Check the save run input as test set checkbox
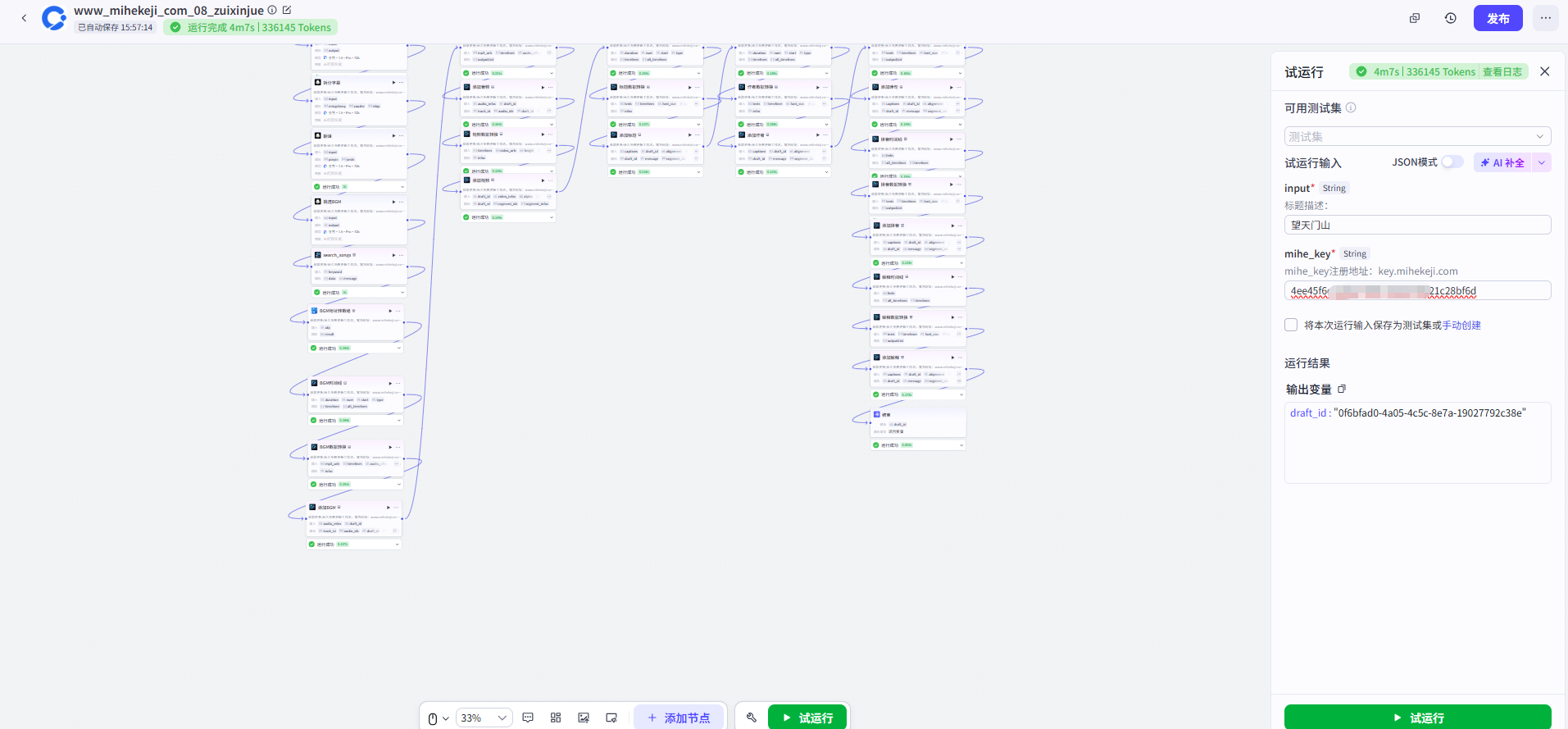This screenshot has height=729, width=1568. (1291, 325)
